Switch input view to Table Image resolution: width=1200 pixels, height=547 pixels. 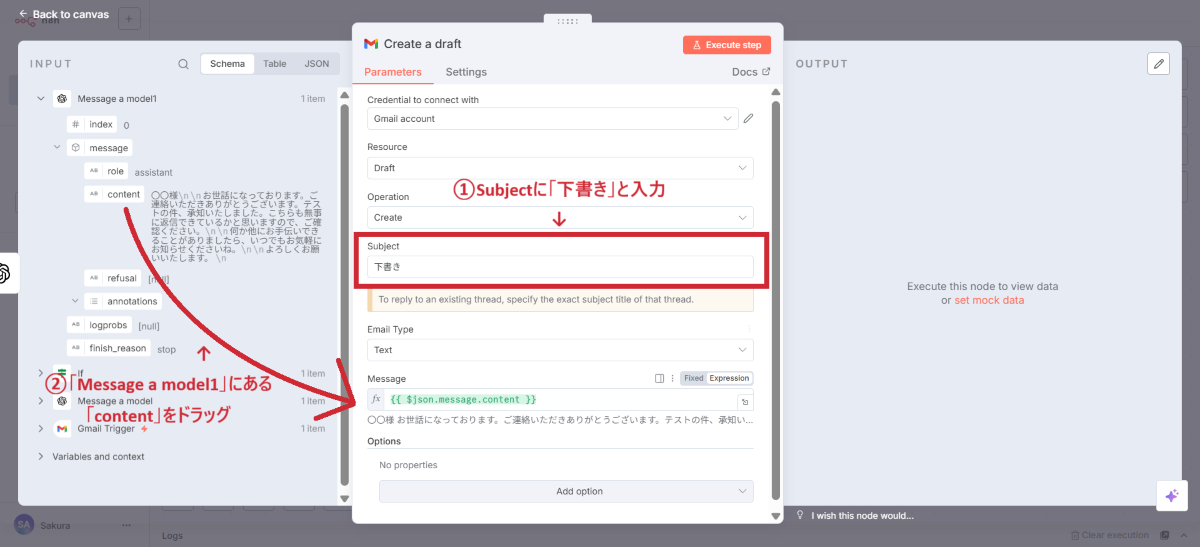point(275,64)
